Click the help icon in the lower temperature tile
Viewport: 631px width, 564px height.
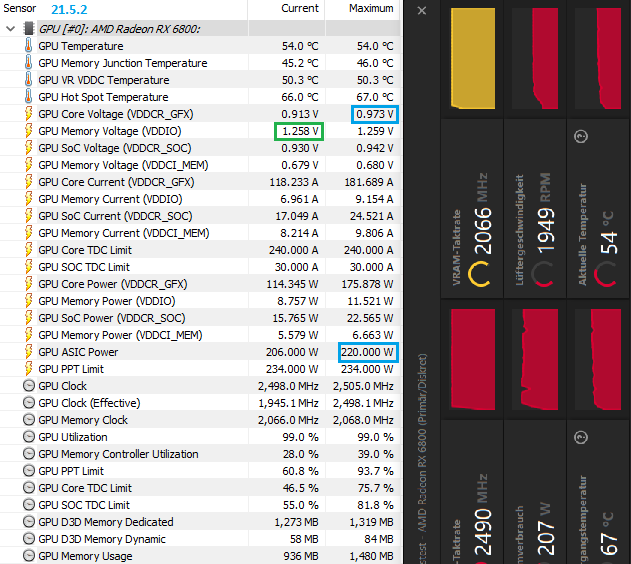coord(581,437)
